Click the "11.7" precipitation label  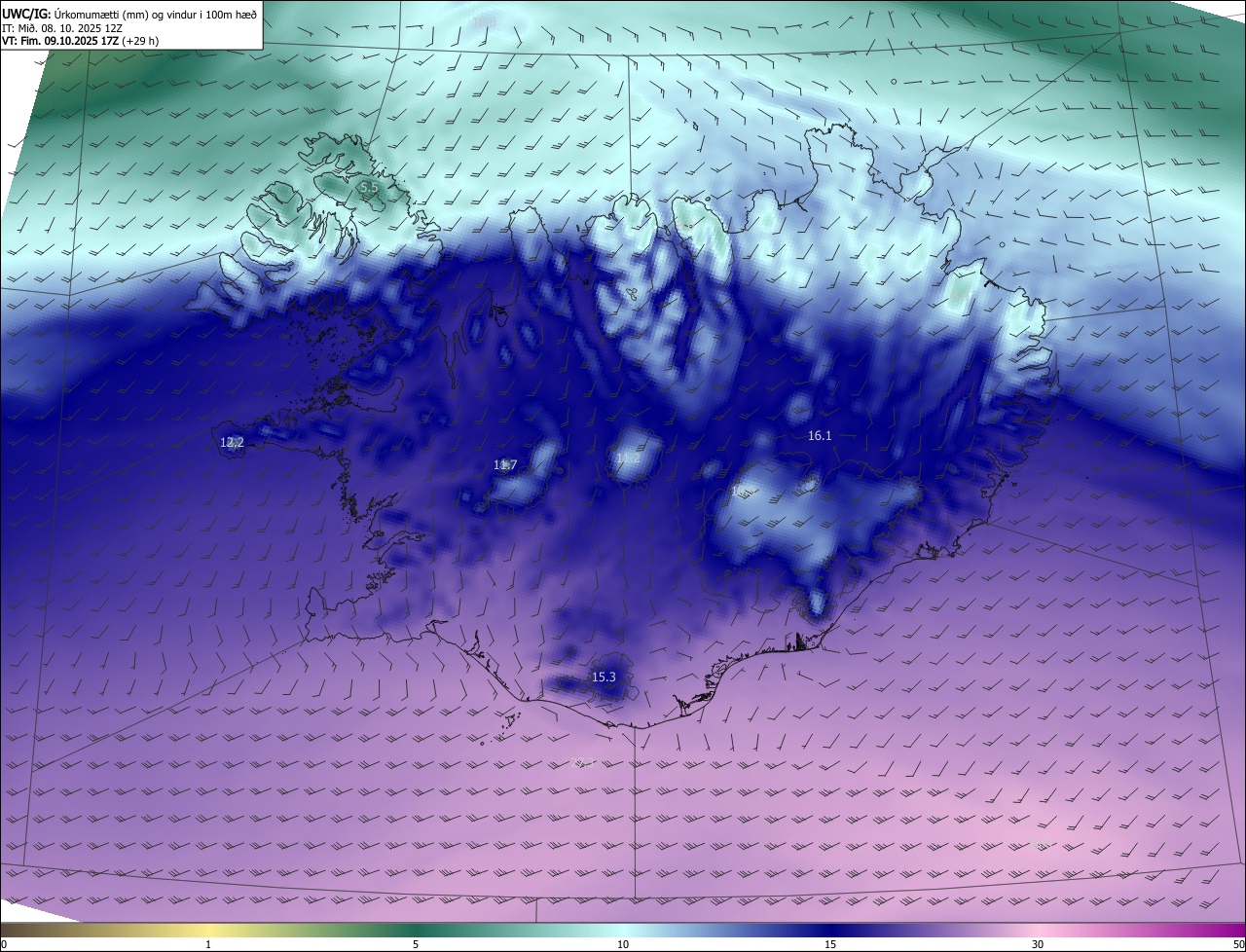(505, 465)
